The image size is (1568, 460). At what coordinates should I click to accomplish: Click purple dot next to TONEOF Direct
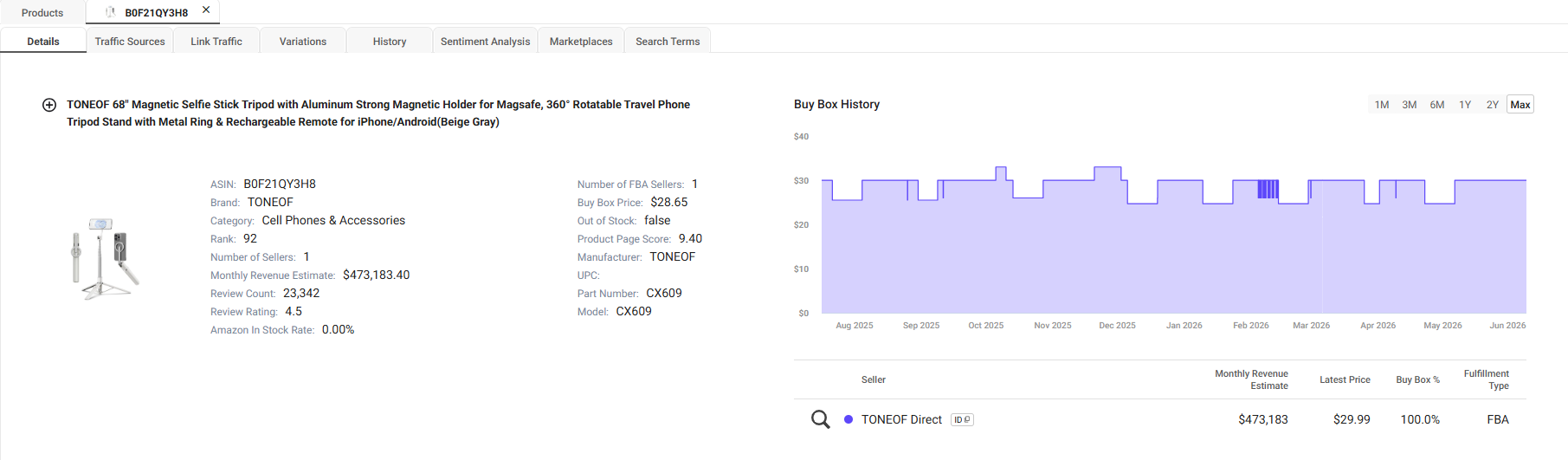(x=849, y=419)
